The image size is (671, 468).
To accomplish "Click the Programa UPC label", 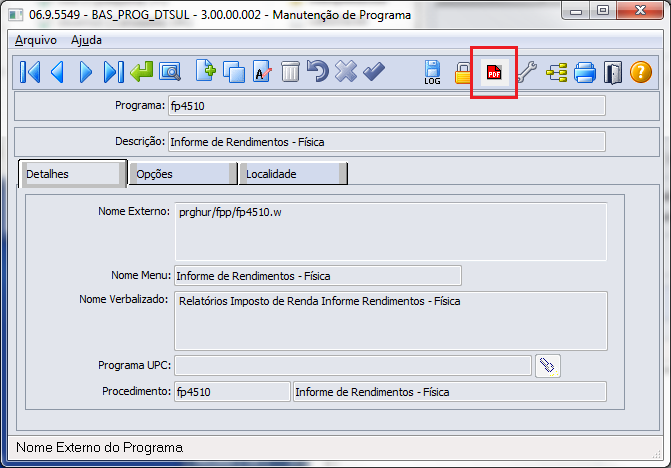I will 134,365.
